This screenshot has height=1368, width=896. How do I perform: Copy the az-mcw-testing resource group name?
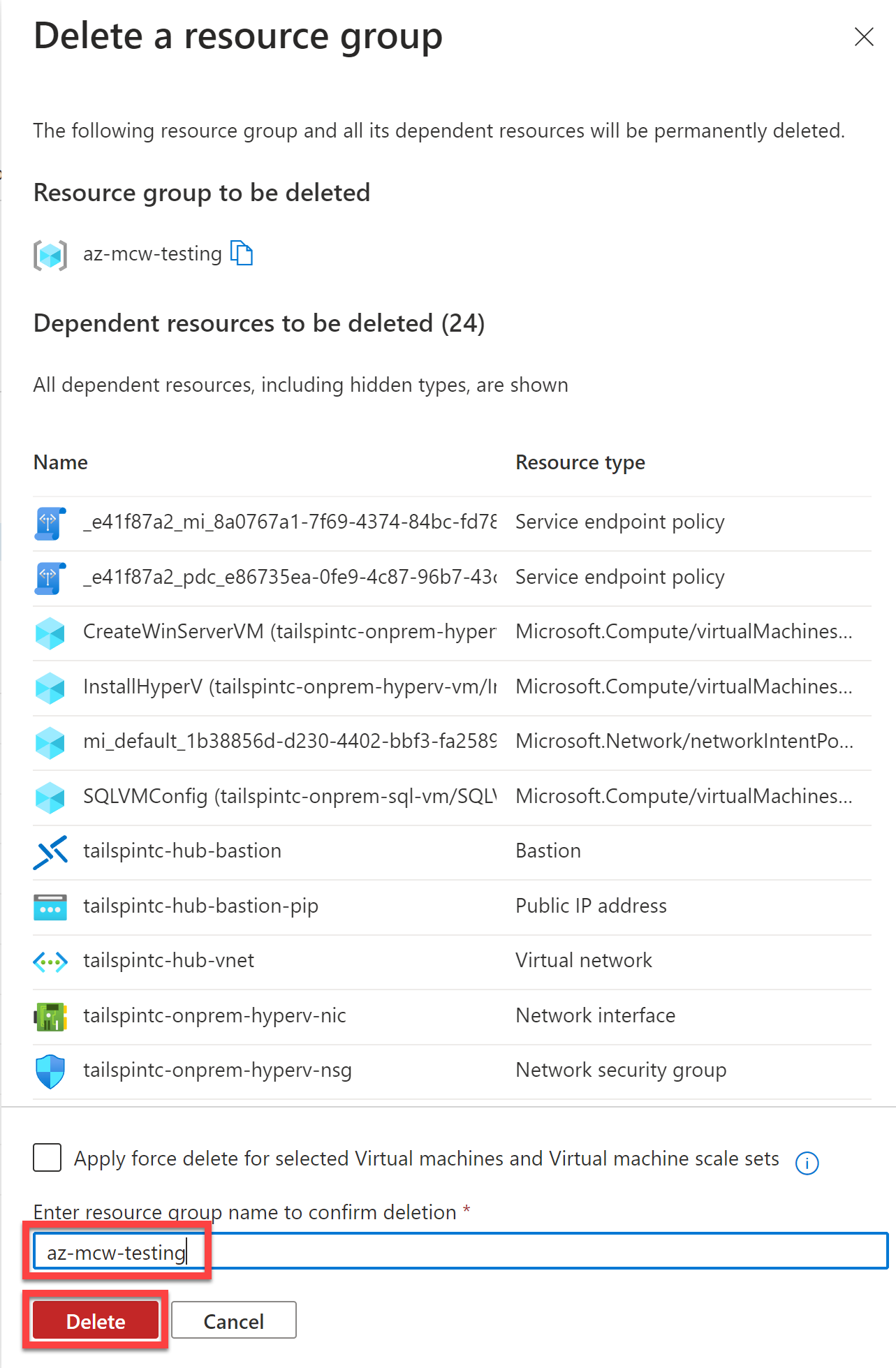242,253
